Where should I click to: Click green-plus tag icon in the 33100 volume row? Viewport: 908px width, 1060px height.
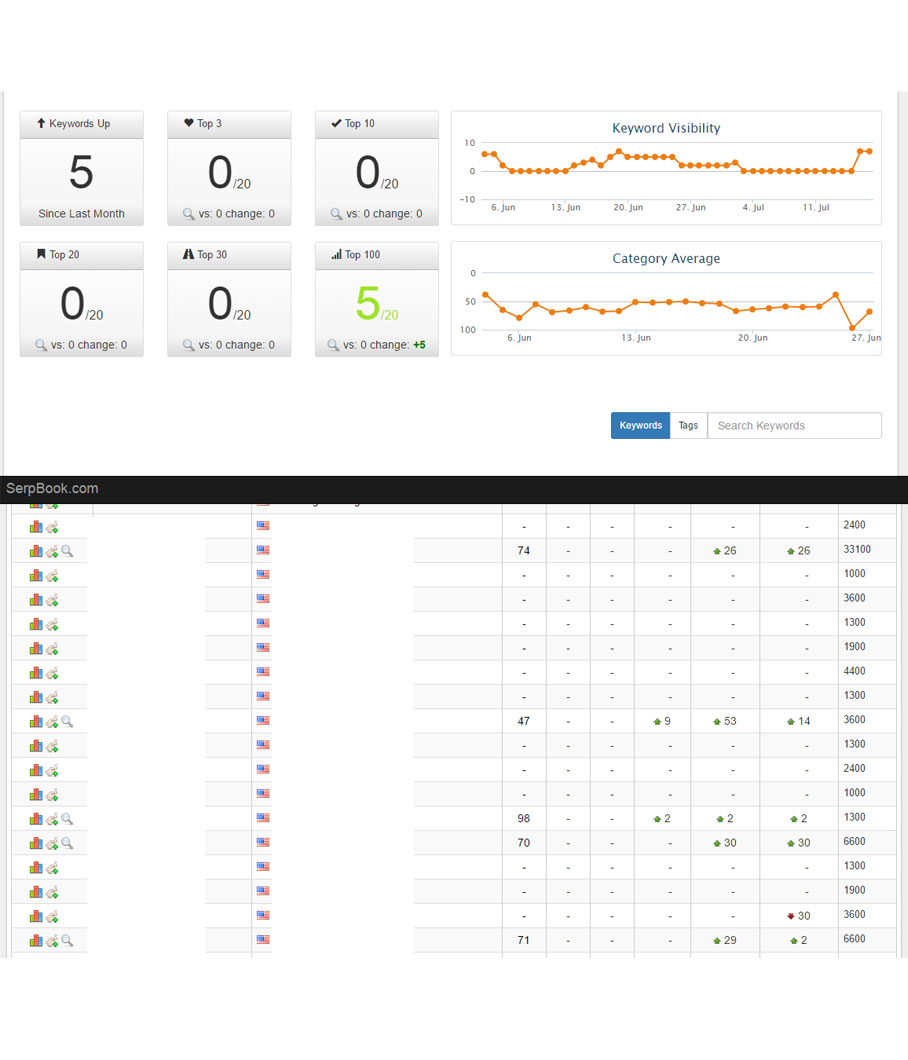[52, 551]
